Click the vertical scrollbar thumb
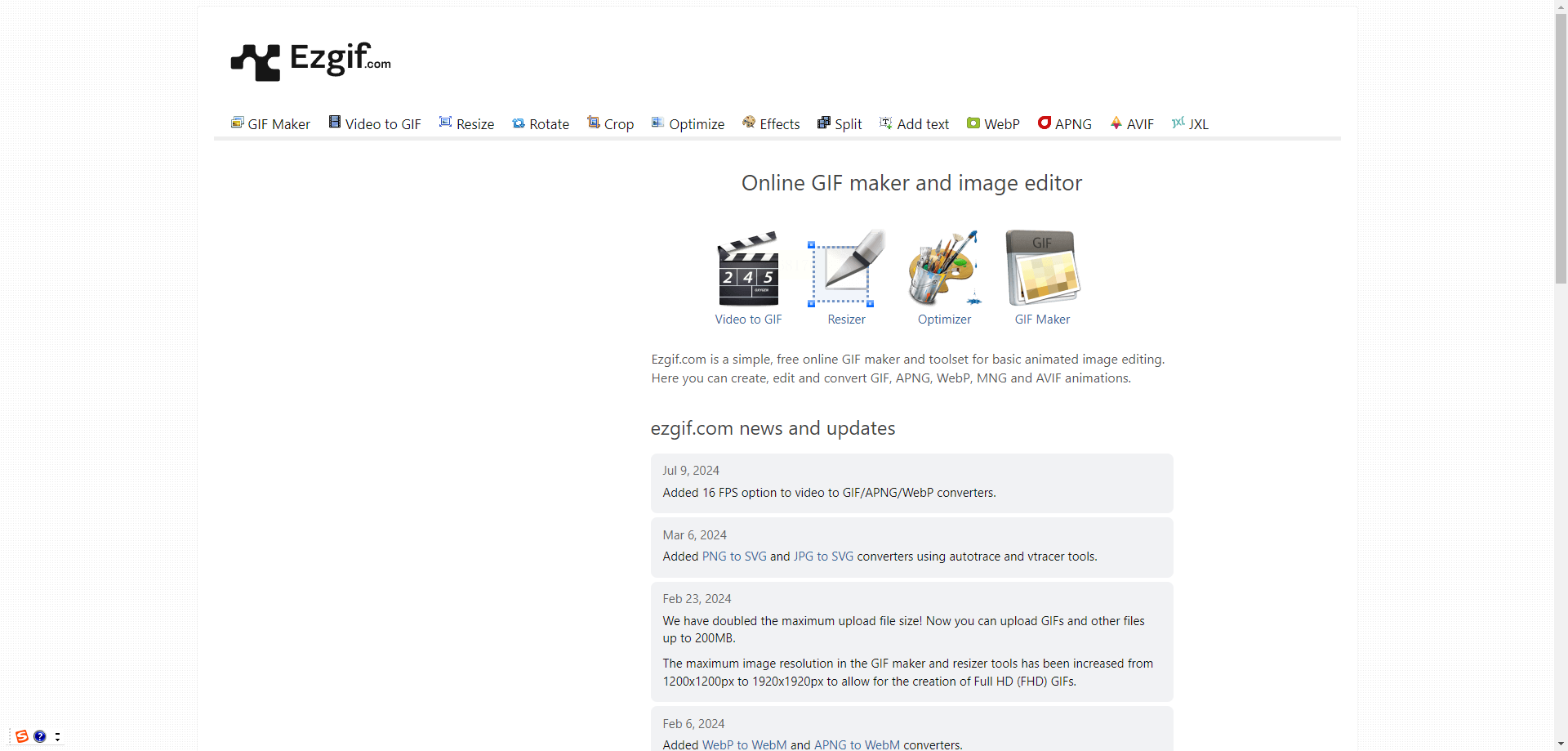The height and width of the screenshot is (751, 1568). tap(1561, 149)
